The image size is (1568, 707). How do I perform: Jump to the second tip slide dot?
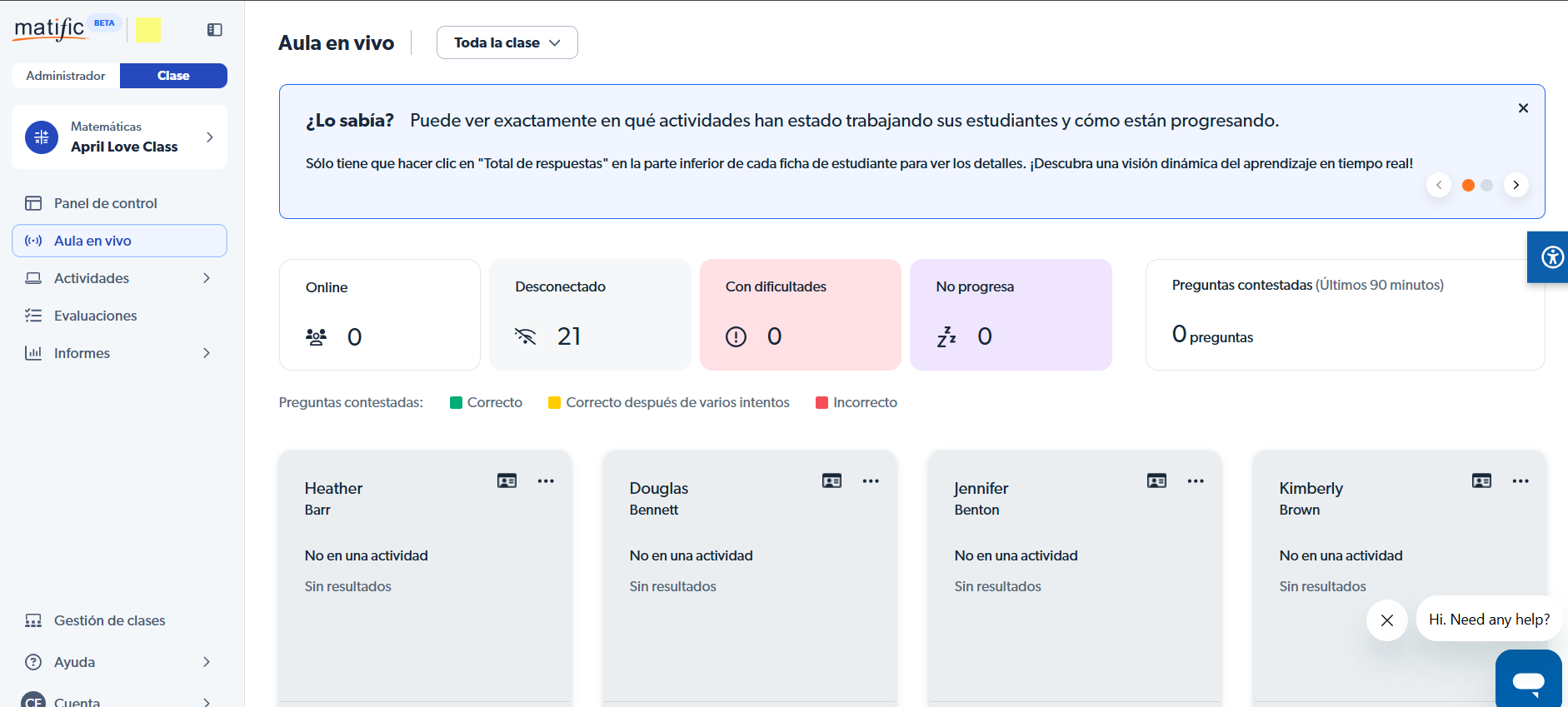coord(1486,185)
